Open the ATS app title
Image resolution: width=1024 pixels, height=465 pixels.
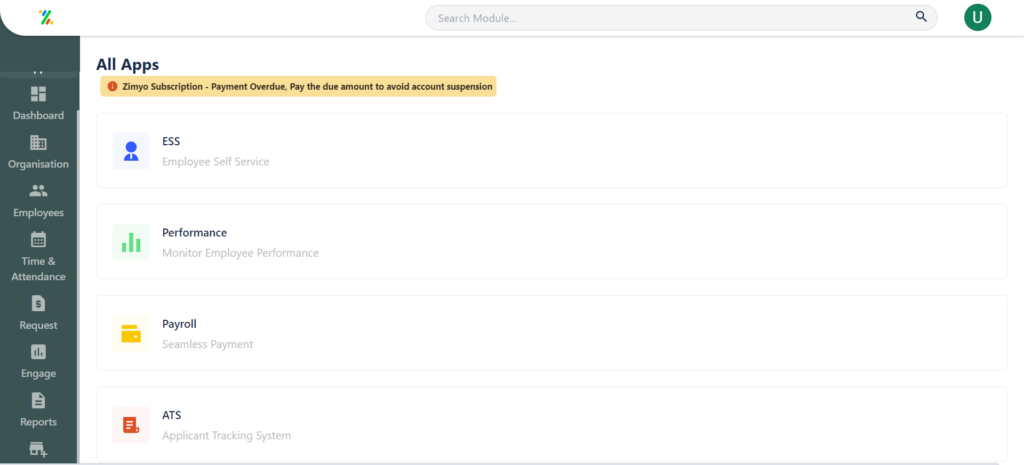click(172, 415)
